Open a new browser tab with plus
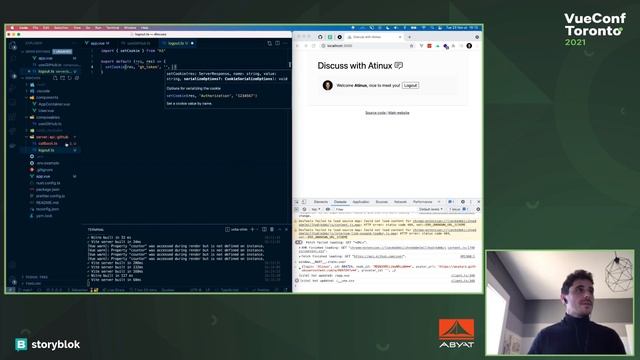Image resolution: width=640 pixels, height=360 pixels. pyautogui.click(x=409, y=37)
